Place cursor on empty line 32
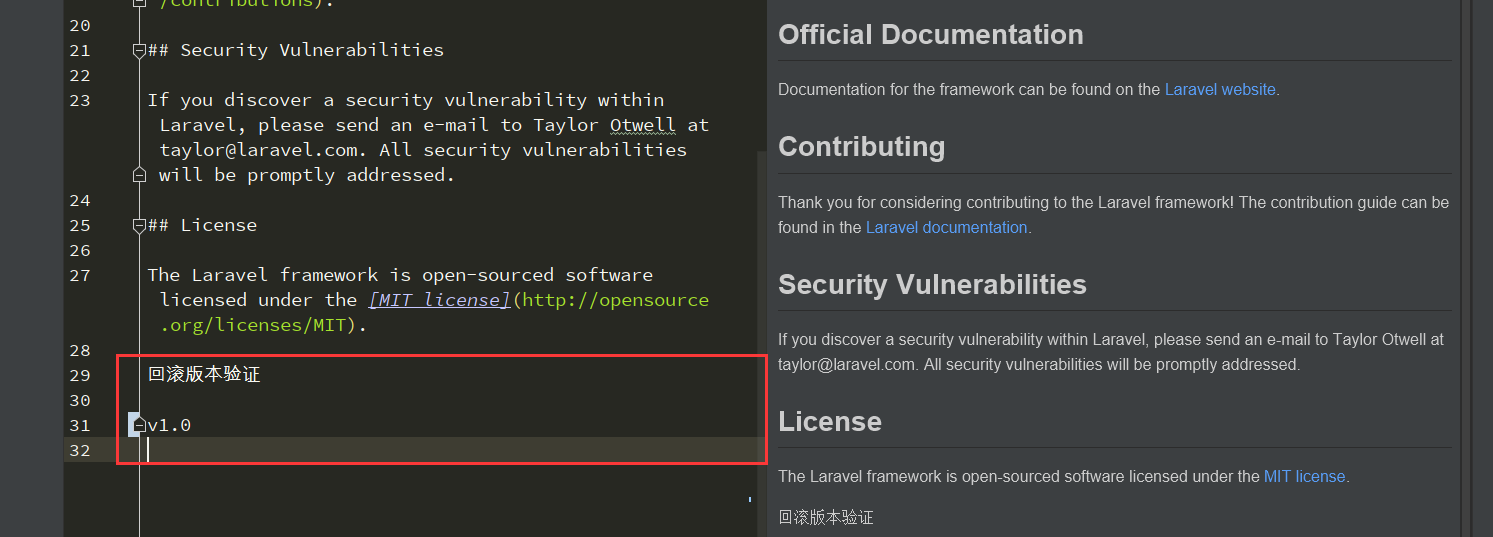 coord(450,450)
